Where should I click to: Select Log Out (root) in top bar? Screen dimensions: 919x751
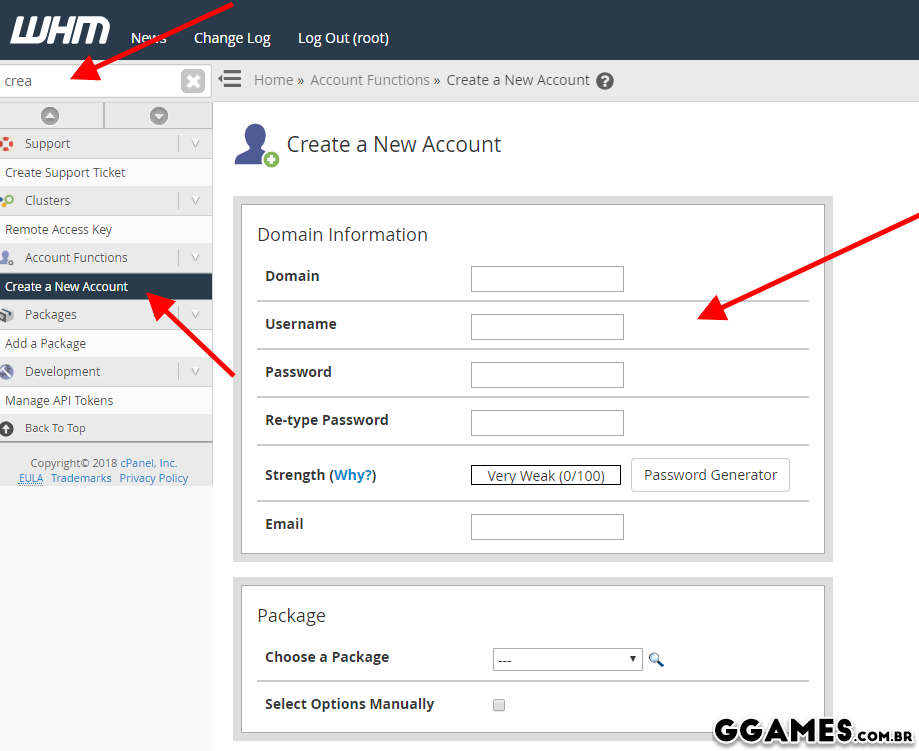click(343, 38)
